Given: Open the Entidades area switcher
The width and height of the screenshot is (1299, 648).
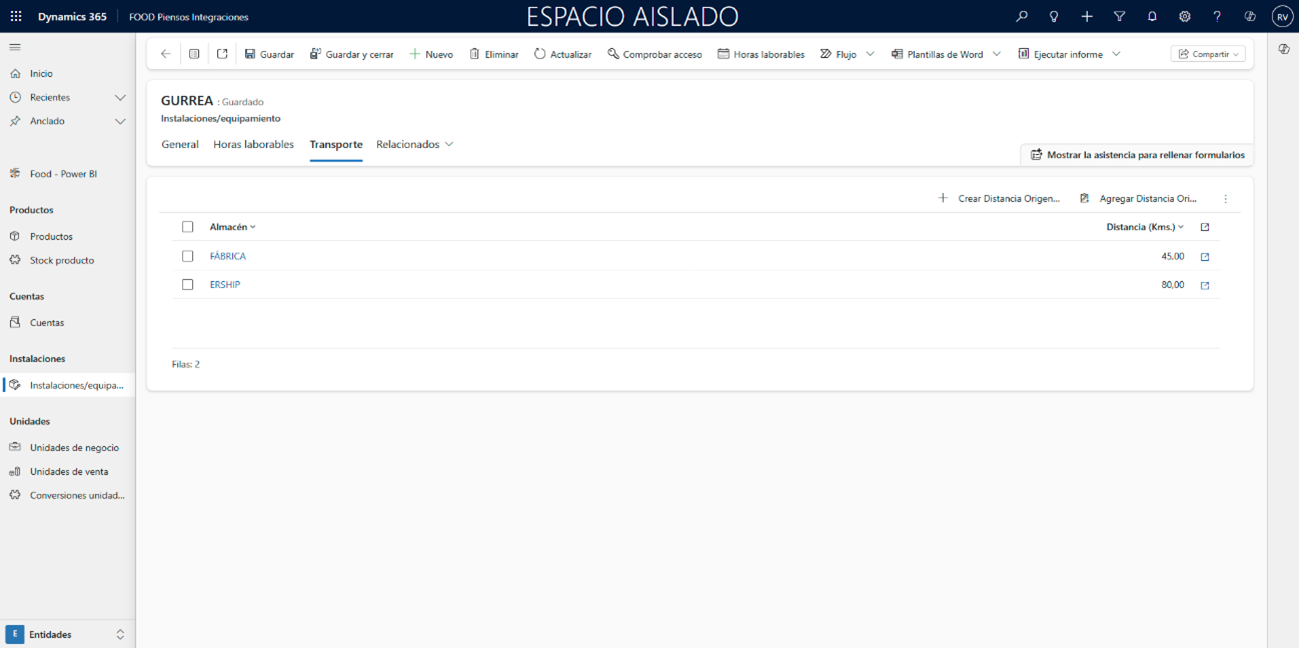Looking at the screenshot, I should click(67, 634).
